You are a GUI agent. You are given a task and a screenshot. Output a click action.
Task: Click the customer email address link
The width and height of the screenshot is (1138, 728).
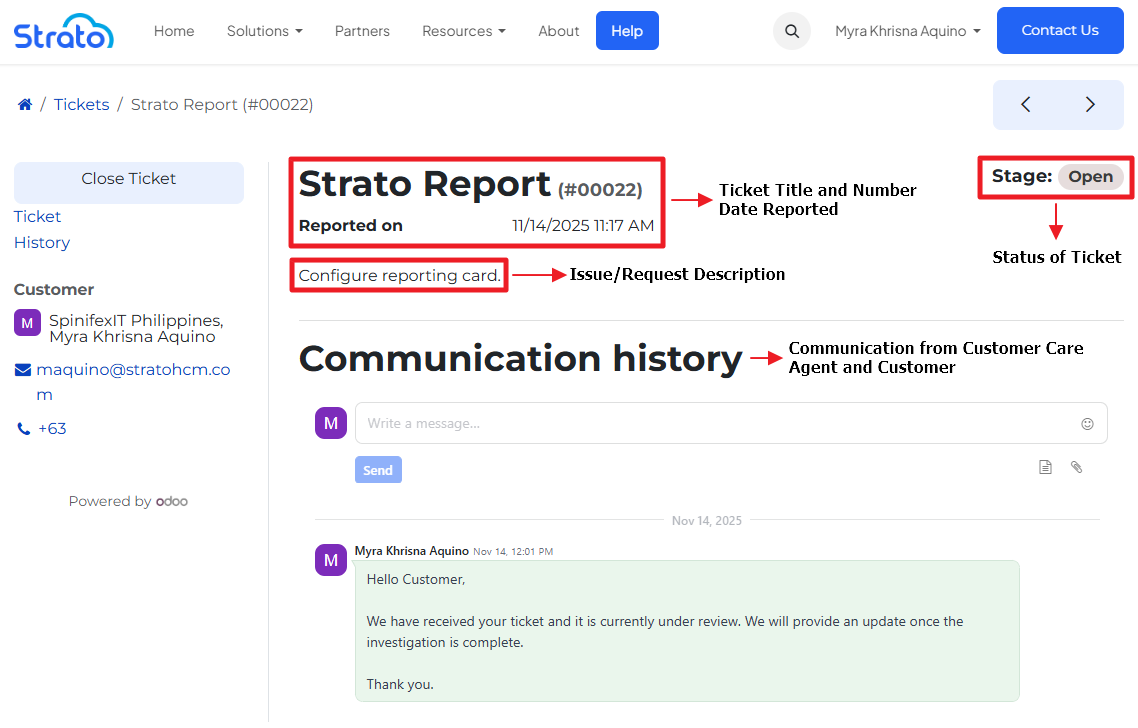(133, 370)
